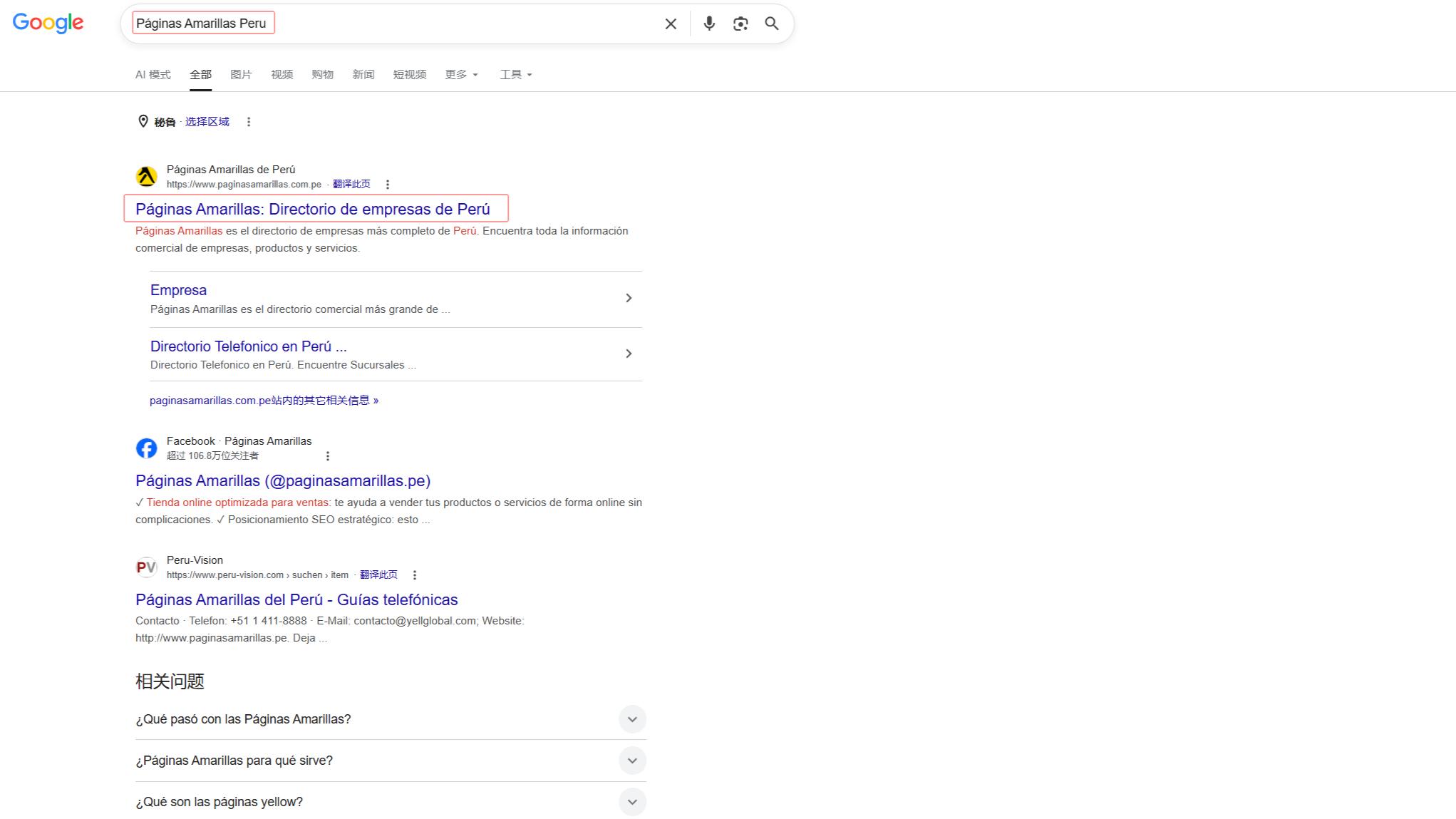Expand ¿Páginas Amarillas para qué sirve?
1456x819 pixels.
pos(391,761)
